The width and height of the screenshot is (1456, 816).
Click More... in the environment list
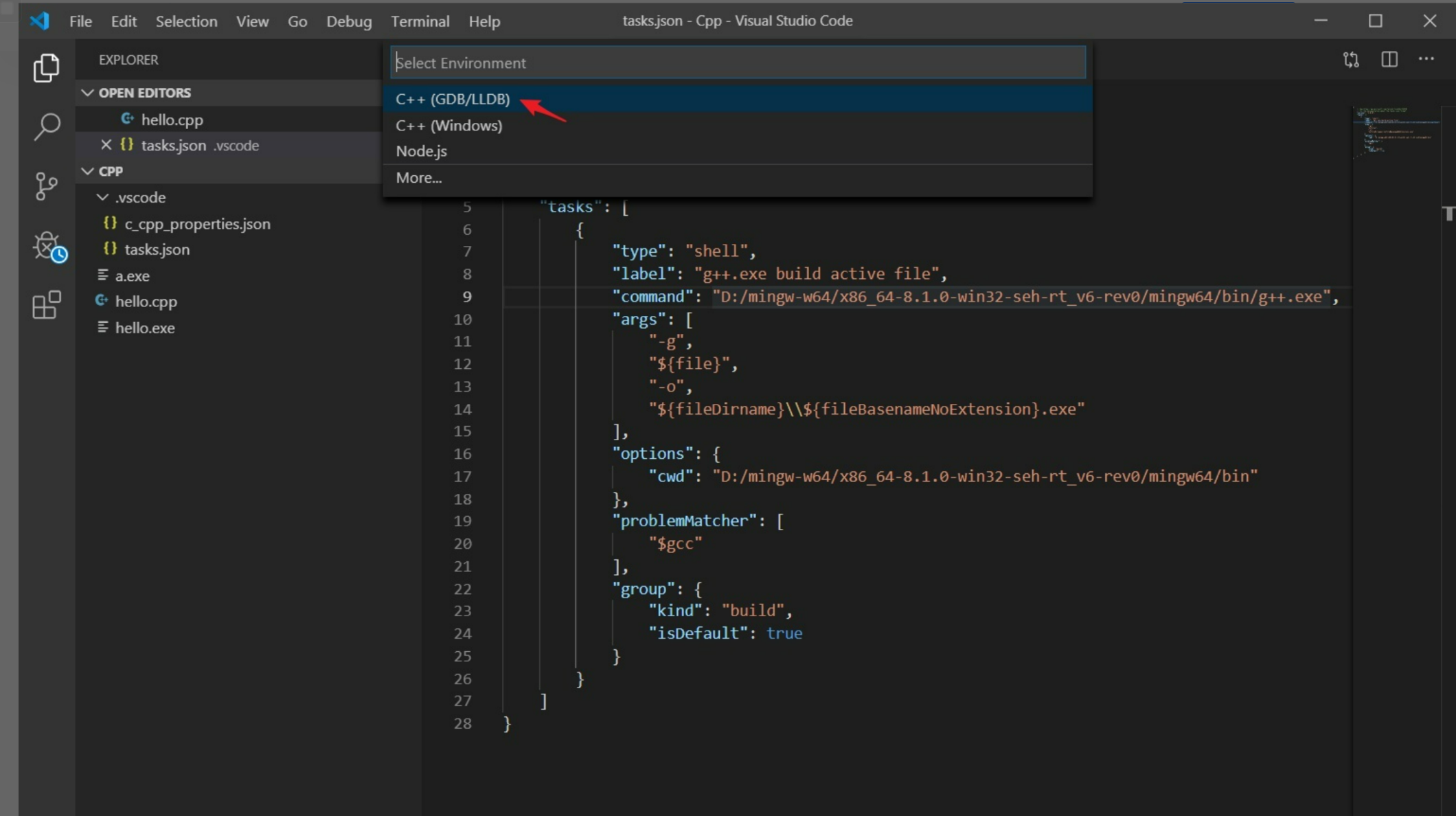pos(419,177)
